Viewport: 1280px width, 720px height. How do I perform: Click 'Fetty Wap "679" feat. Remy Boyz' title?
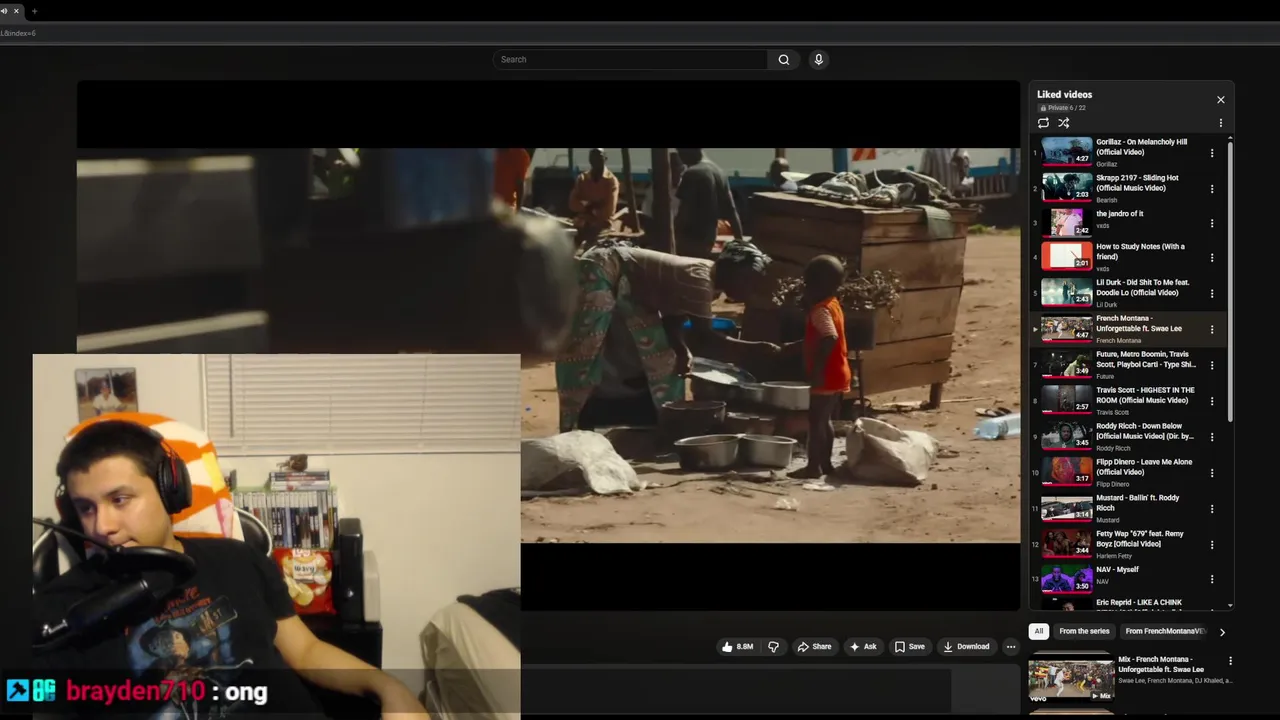click(x=1139, y=538)
